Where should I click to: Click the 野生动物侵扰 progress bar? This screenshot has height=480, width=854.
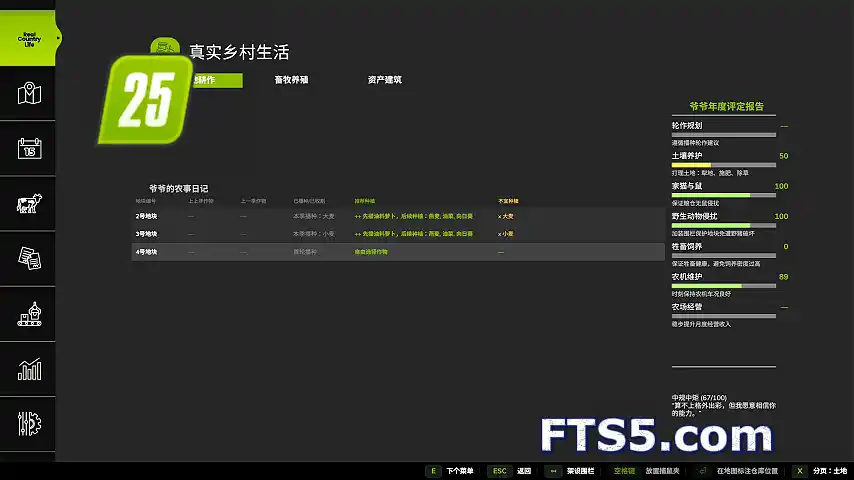(x=723, y=225)
